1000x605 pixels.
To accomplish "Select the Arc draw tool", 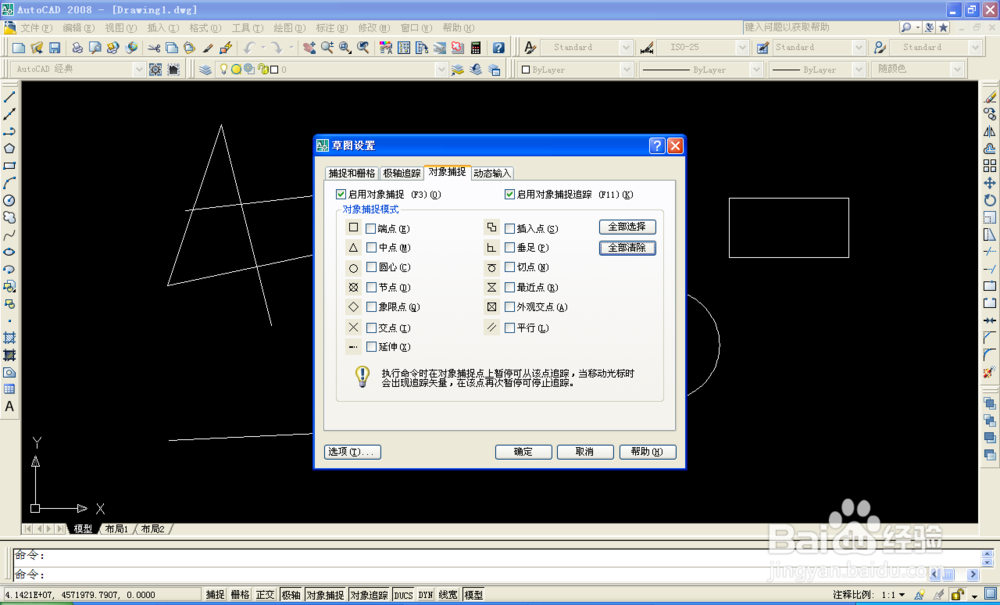I will point(10,184).
